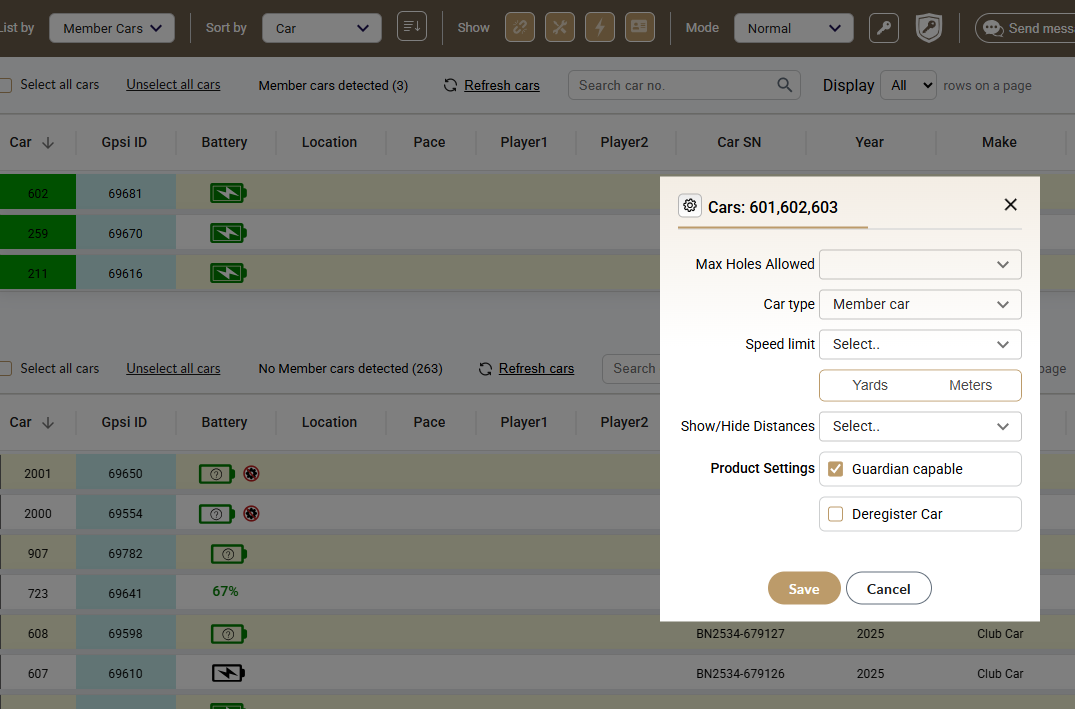Select car 259 green cell

(x=38, y=233)
